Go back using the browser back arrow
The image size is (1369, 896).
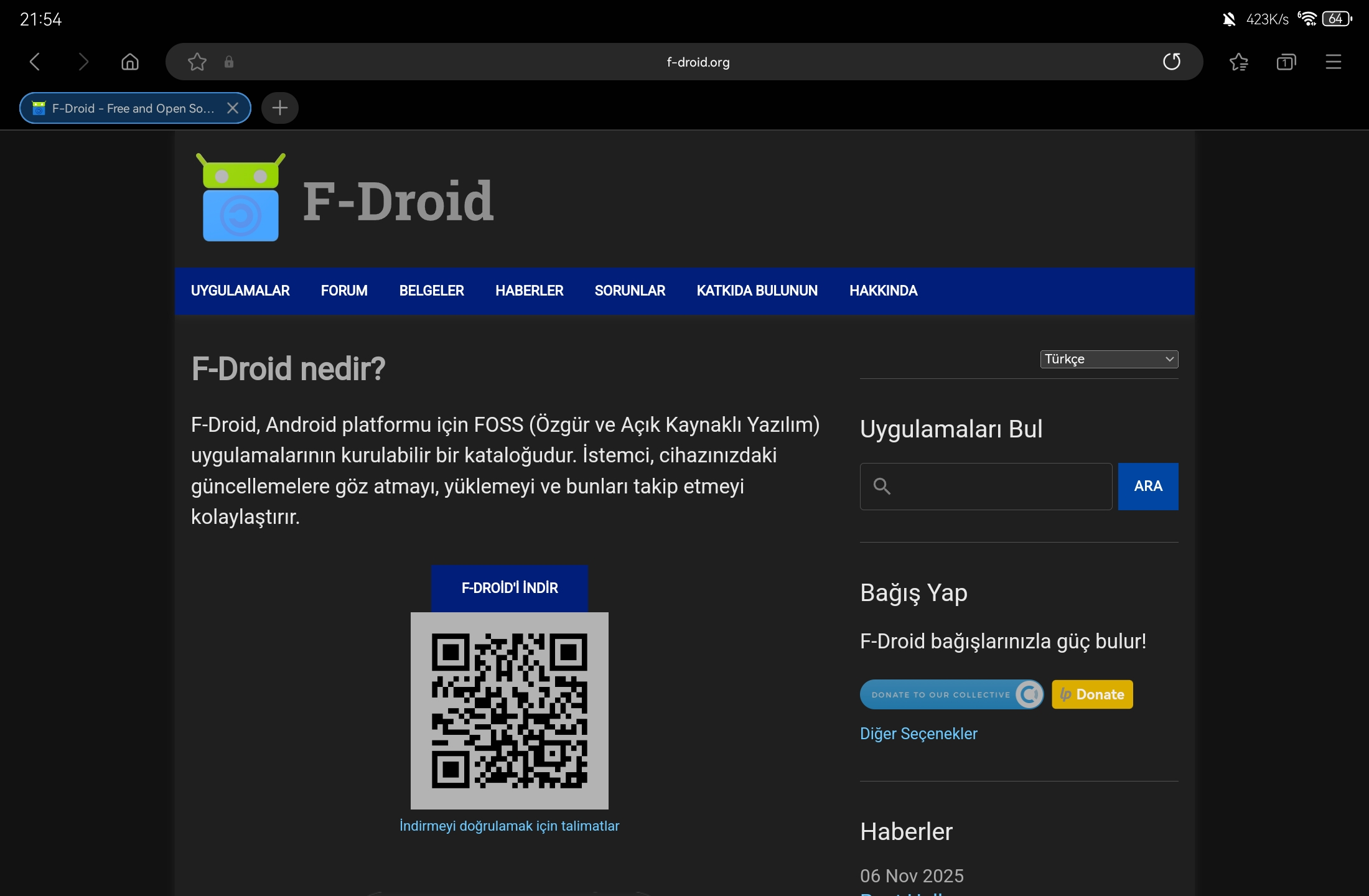(35, 62)
